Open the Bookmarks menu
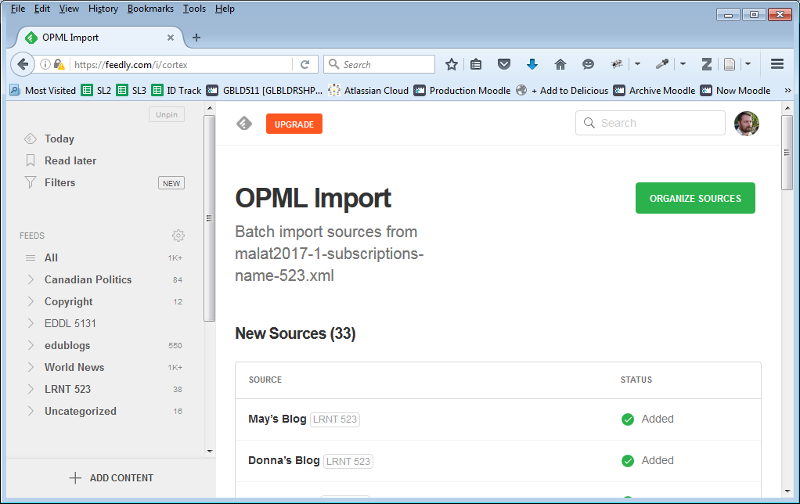 [151, 9]
